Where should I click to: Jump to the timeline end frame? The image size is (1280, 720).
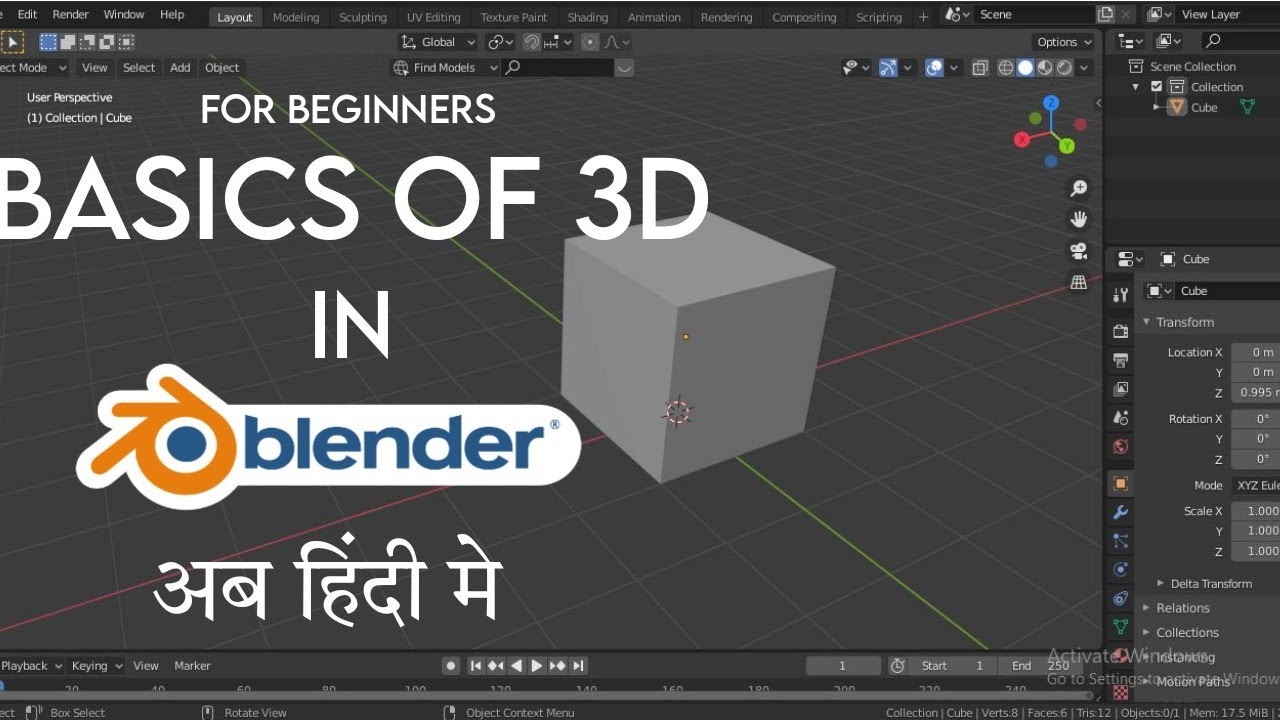[578, 666]
